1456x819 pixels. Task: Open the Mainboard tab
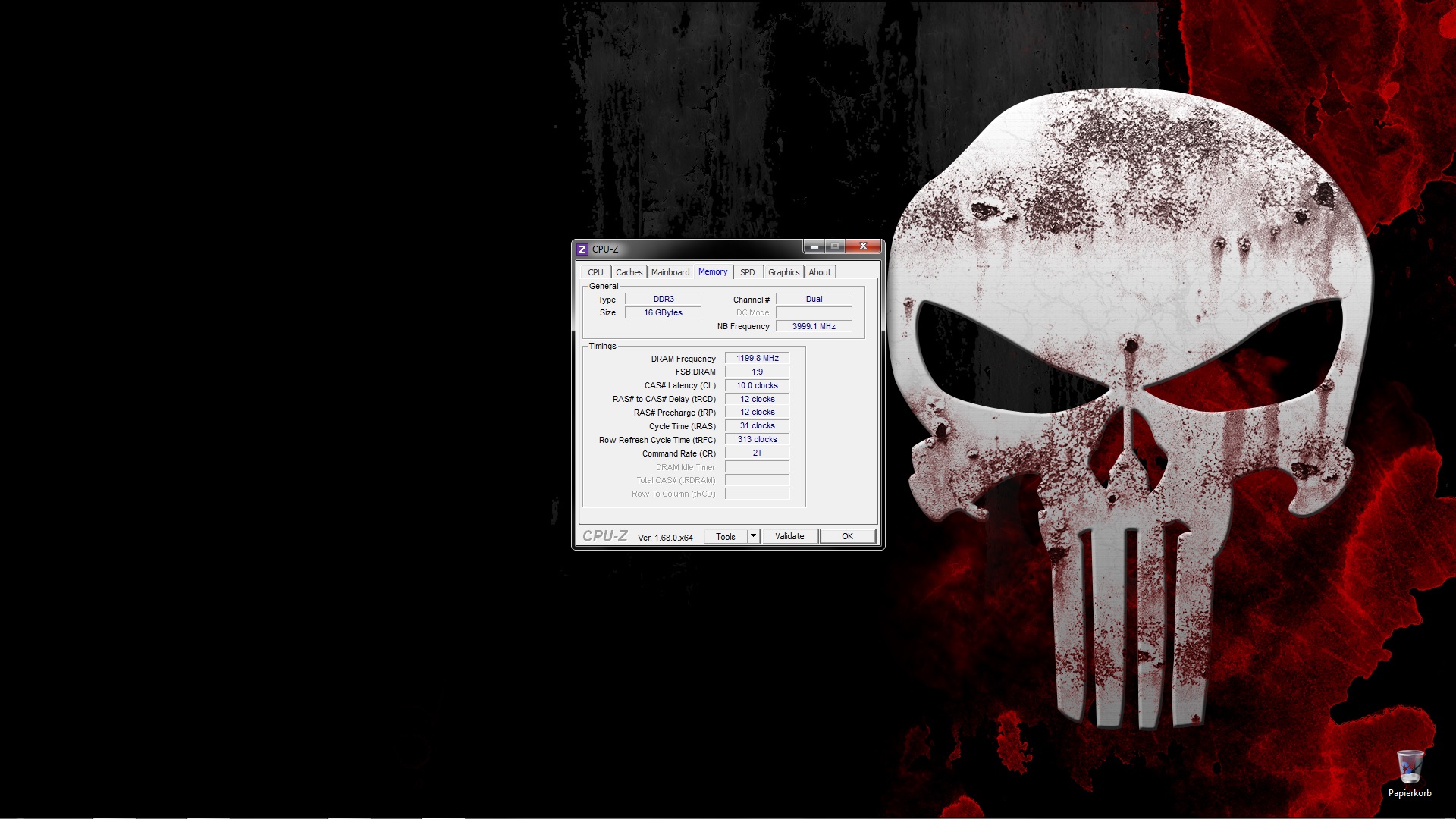tap(670, 272)
